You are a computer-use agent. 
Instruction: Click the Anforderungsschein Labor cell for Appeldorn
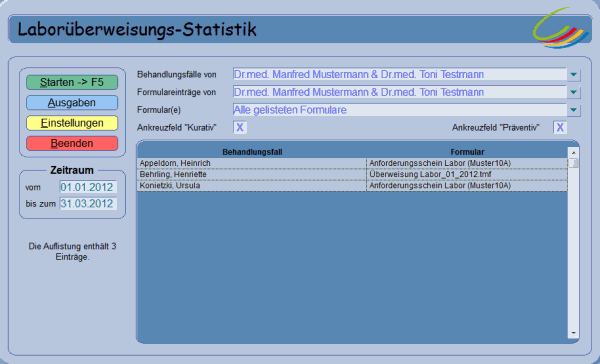pos(467,163)
